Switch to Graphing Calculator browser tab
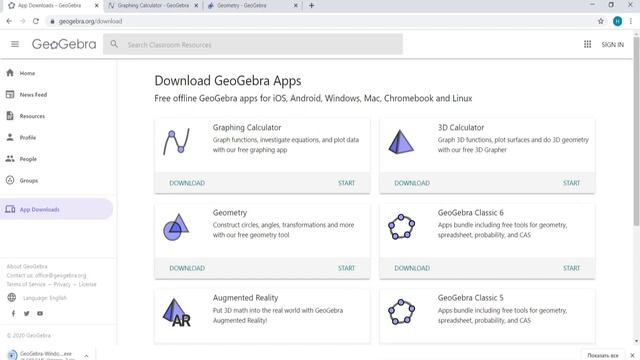Image resolution: width=640 pixels, height=360 pixels. coord(153,6)
